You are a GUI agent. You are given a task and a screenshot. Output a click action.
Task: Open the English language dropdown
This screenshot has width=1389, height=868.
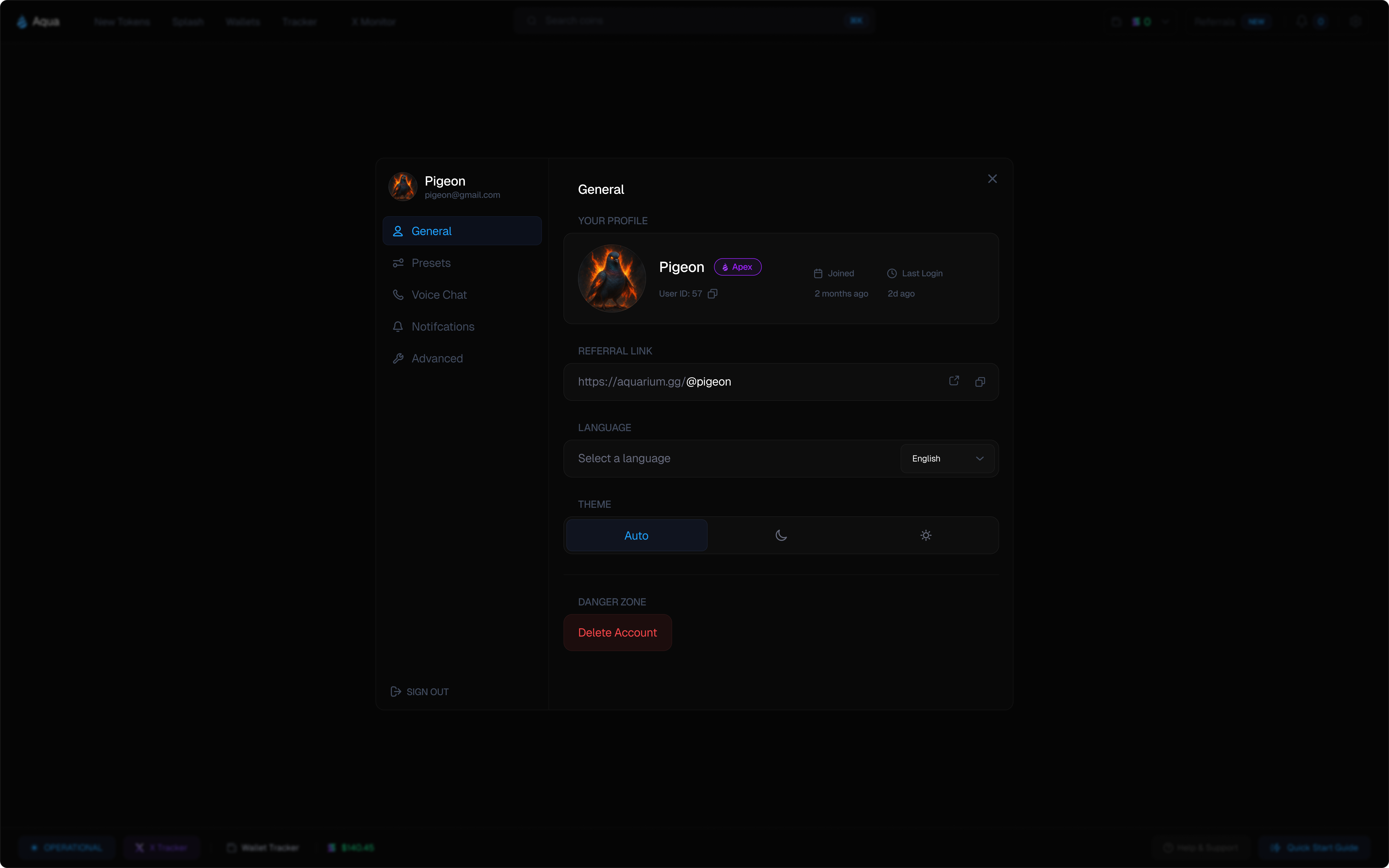(947, 459)
